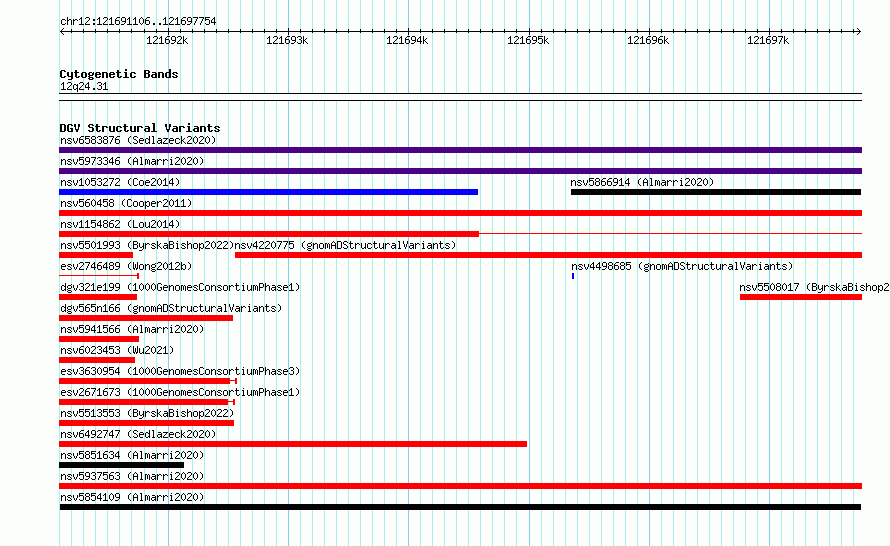Open dgv321e199 (1000GenomesConsortiumPhase1) label
The width and height of the screenshot is (890, 546).
[180, 287]
